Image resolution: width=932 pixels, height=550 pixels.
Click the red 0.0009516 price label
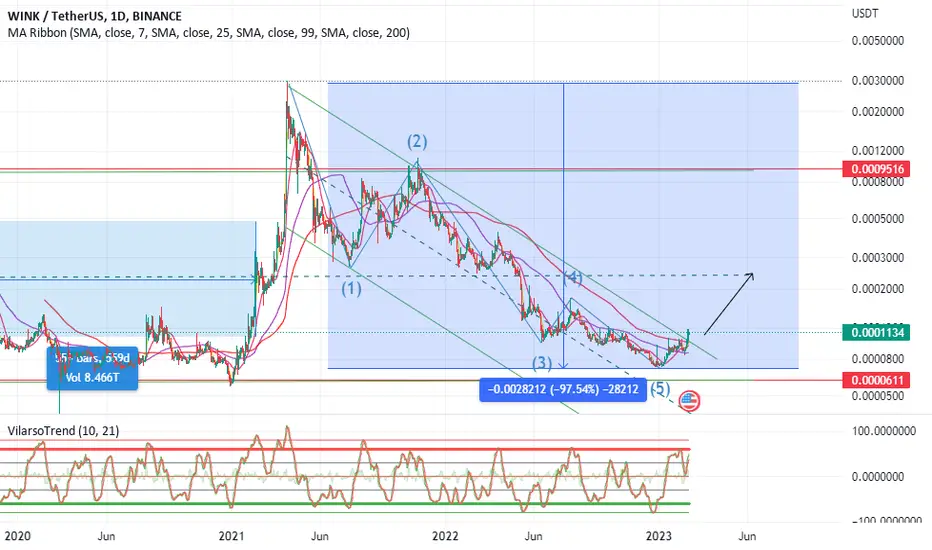877,169
